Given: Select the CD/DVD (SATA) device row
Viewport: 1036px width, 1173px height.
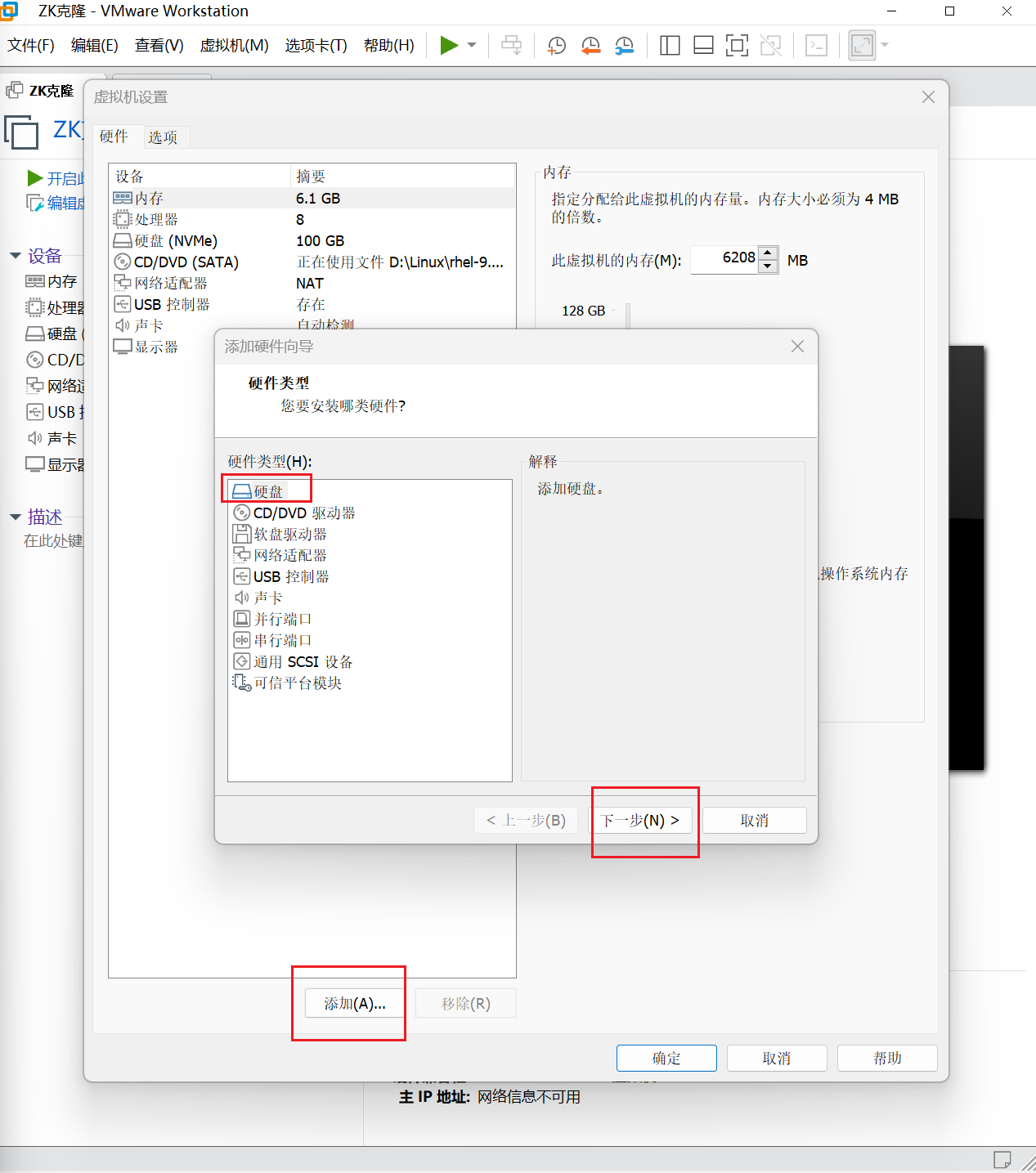Looking at the screenshot, I should click(312, 262).
